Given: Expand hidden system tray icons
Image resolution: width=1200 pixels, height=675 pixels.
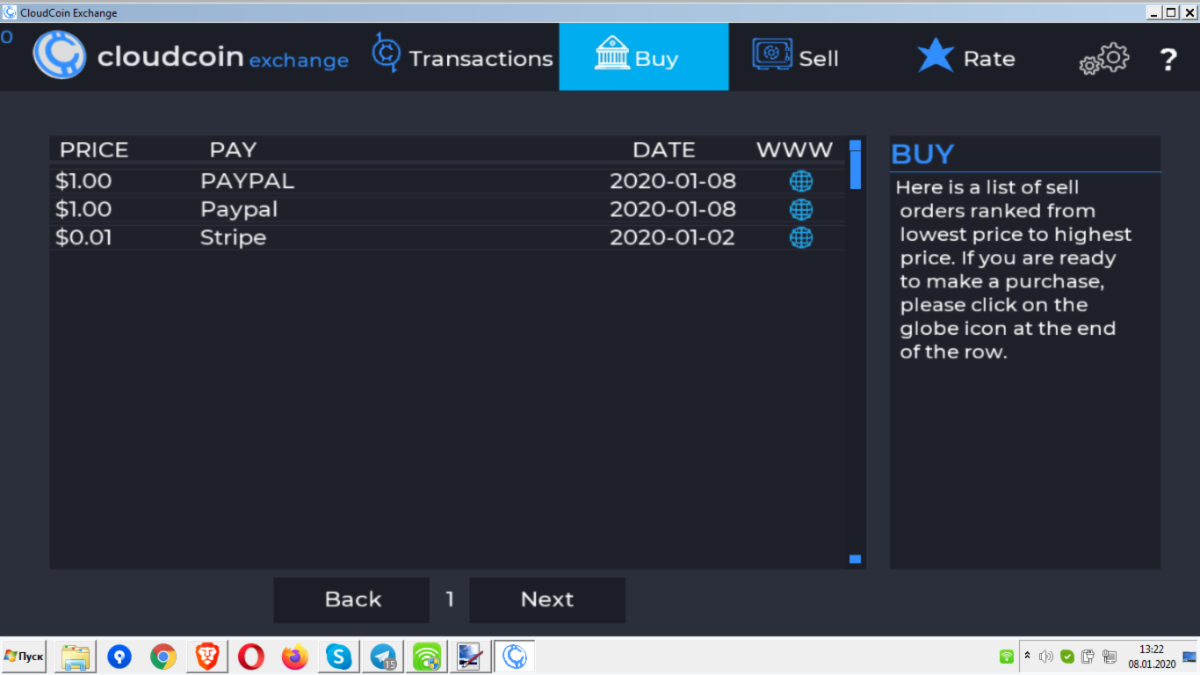Looking at the screenshot, I should pos(1027,656).
